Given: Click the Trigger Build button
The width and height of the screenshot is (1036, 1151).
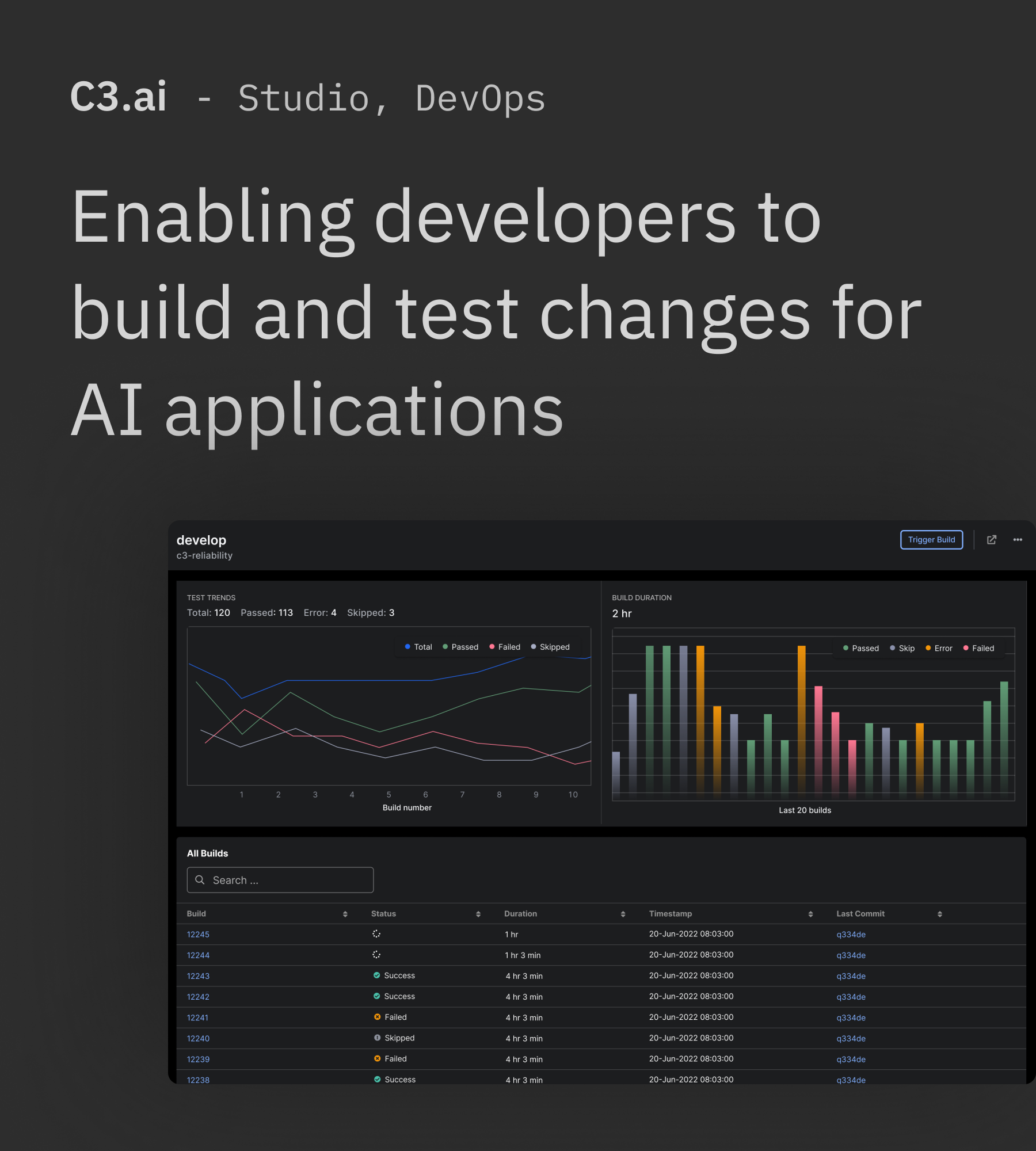Looking at the screenshot, I should [x=931, y=540].
